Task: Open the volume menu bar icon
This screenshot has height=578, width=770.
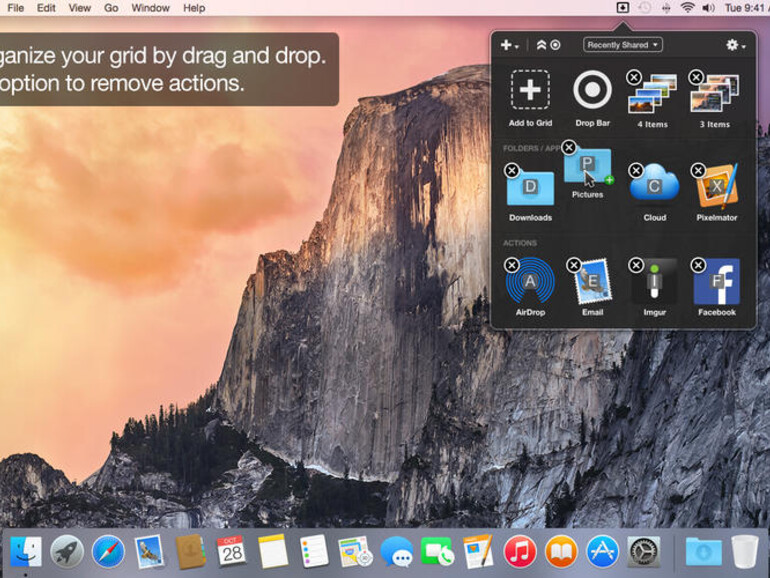Action: point(709,8)
